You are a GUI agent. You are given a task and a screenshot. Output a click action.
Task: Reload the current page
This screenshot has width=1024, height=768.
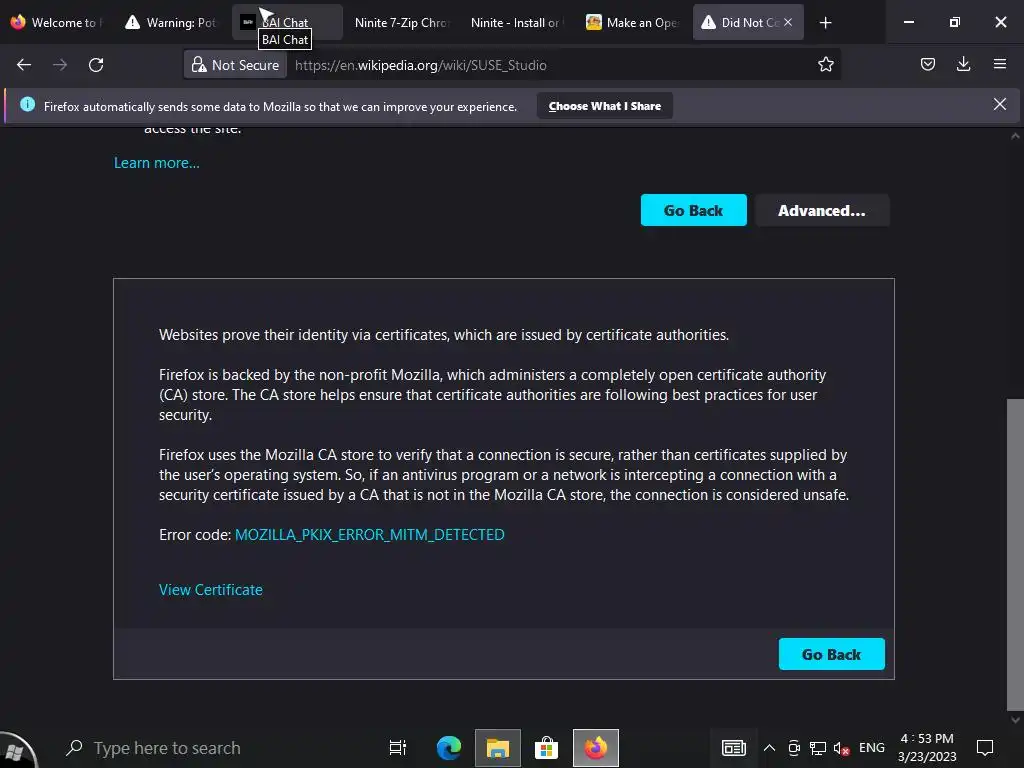96,65
